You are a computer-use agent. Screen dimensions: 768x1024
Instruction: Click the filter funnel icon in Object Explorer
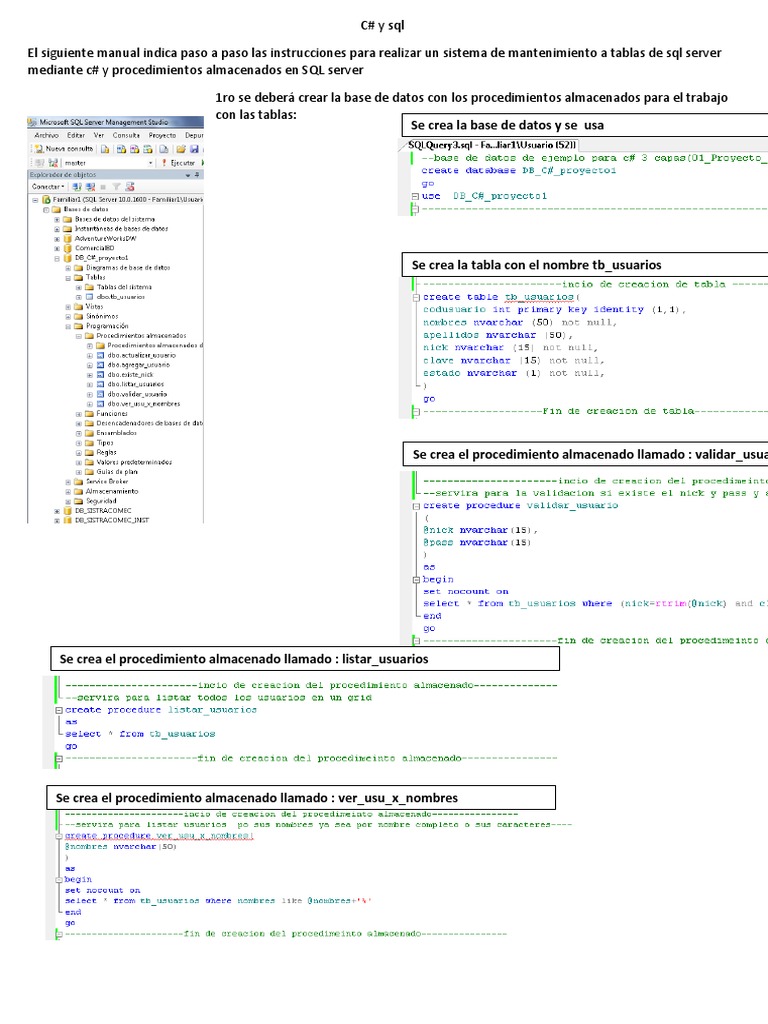(x=116, y=186)
